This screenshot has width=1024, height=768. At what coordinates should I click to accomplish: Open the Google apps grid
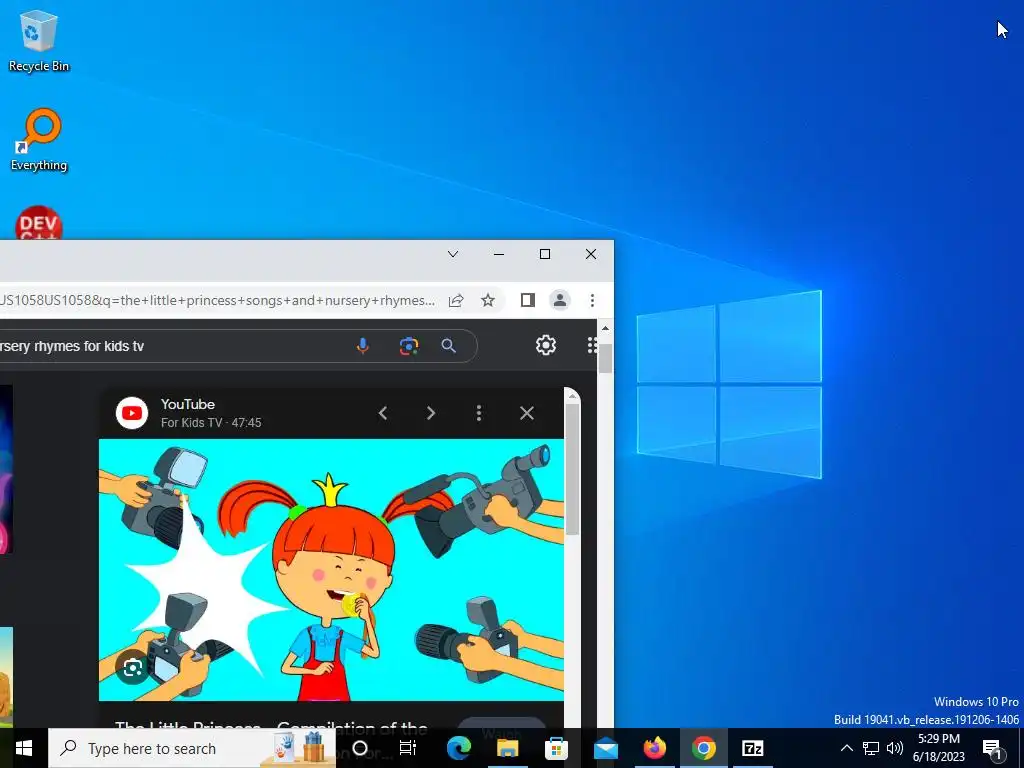point(592,345)
